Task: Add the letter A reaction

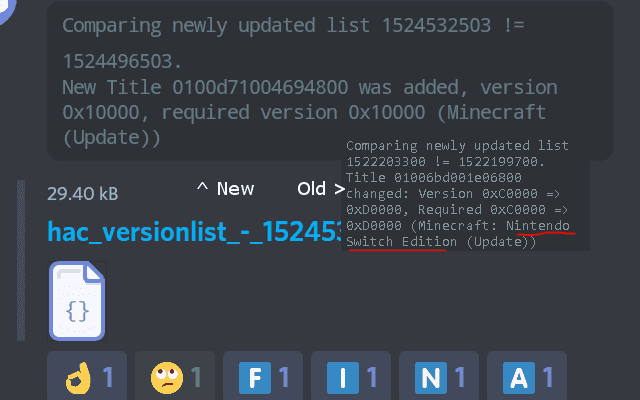Action: [x=527, y=377]
